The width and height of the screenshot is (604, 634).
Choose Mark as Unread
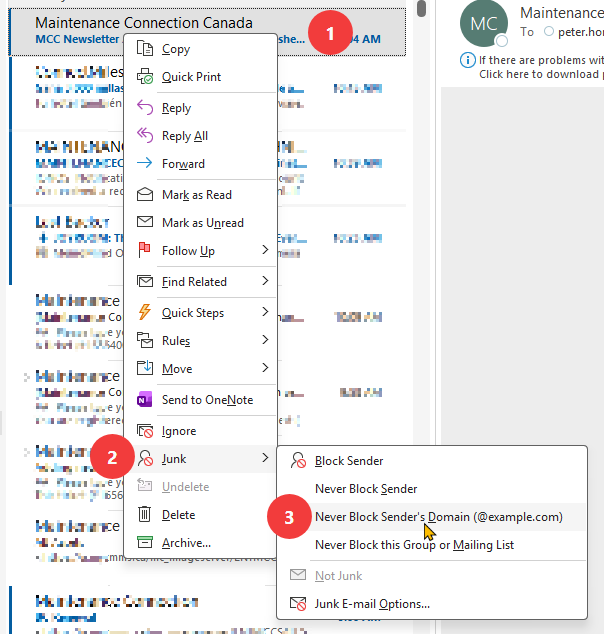201,222
